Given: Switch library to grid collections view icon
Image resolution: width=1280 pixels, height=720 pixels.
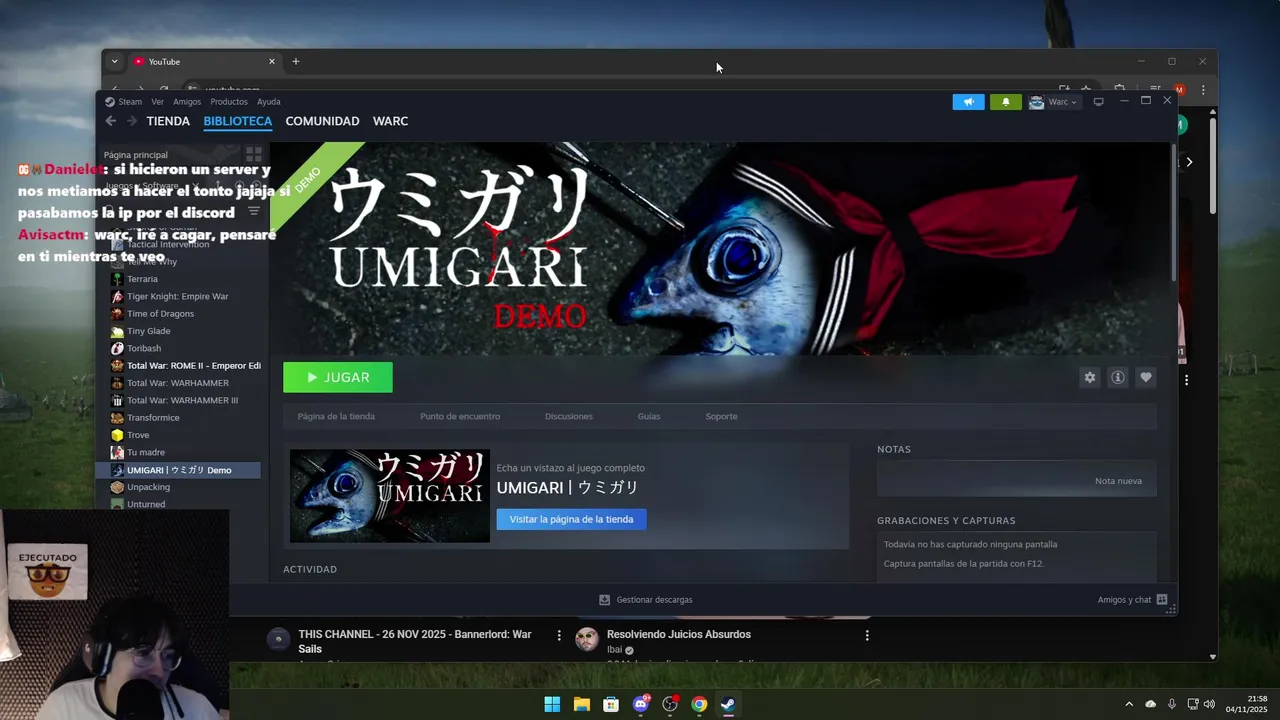Looking at the screenshot, I should (254, 155).
